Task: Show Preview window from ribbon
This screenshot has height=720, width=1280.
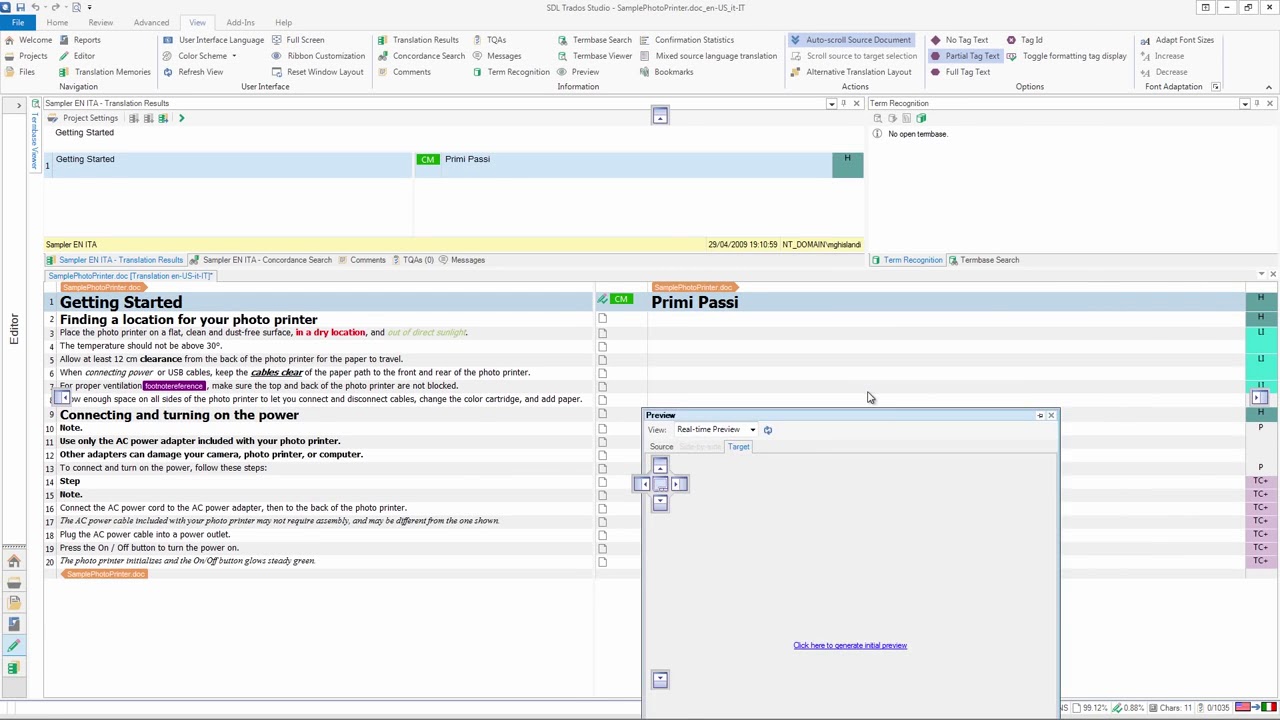Action: pos(578,72)
